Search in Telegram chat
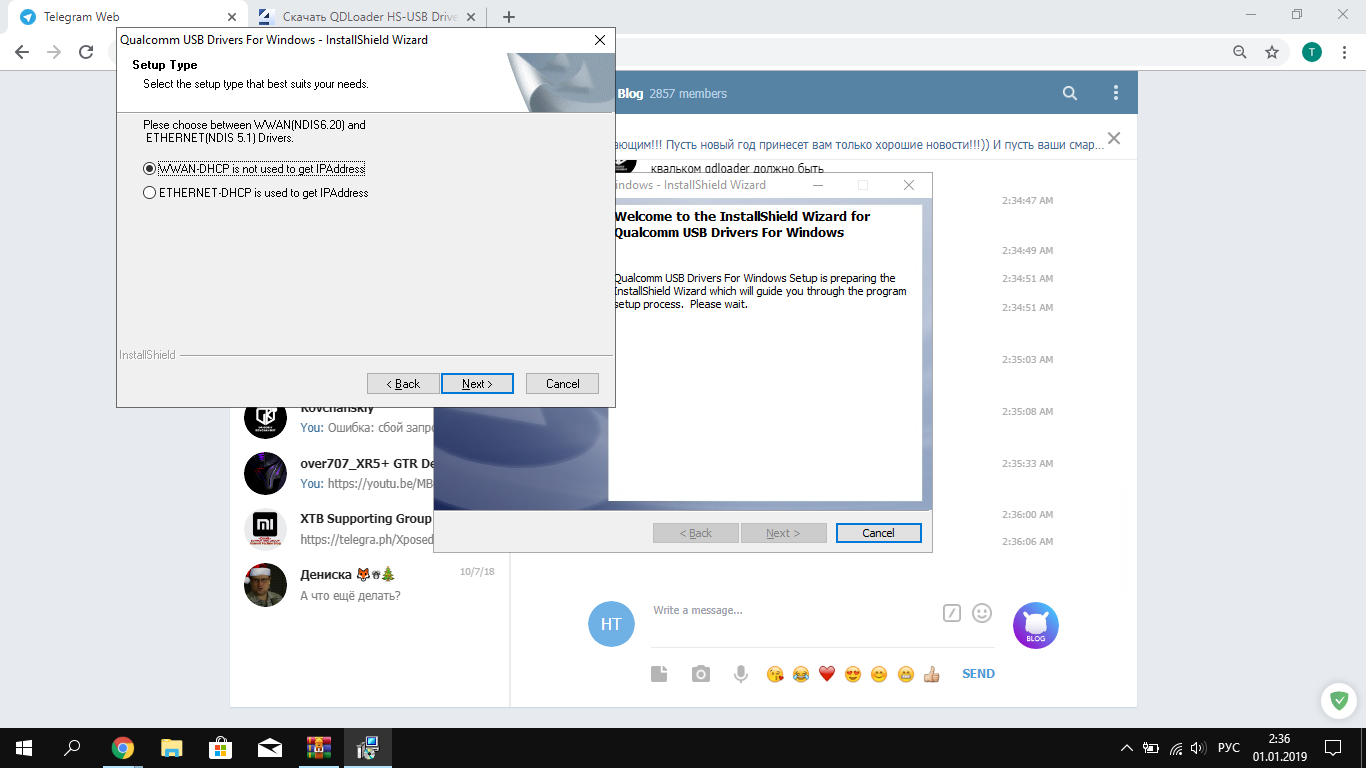Image resolution: width=1366 pixels, height=768 pixels. point(1070,93)
